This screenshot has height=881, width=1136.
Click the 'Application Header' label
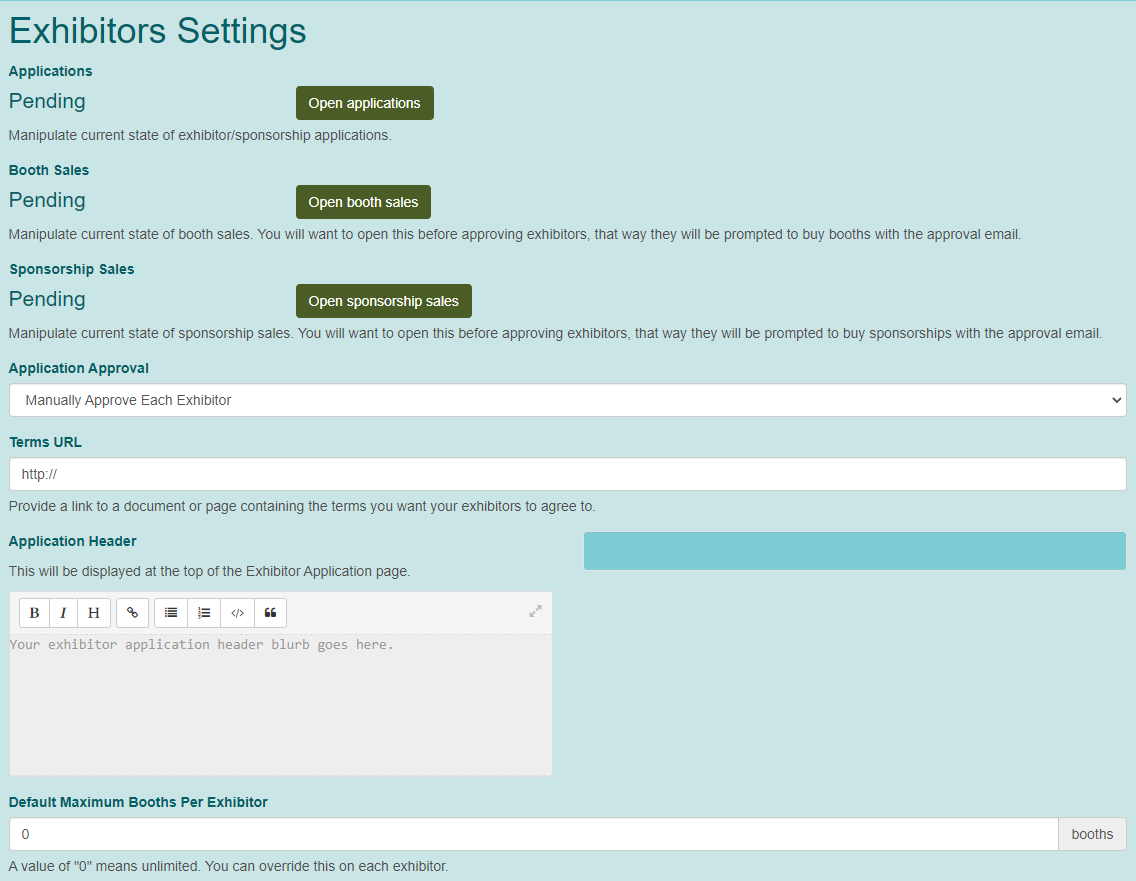[x=72, y=541]
